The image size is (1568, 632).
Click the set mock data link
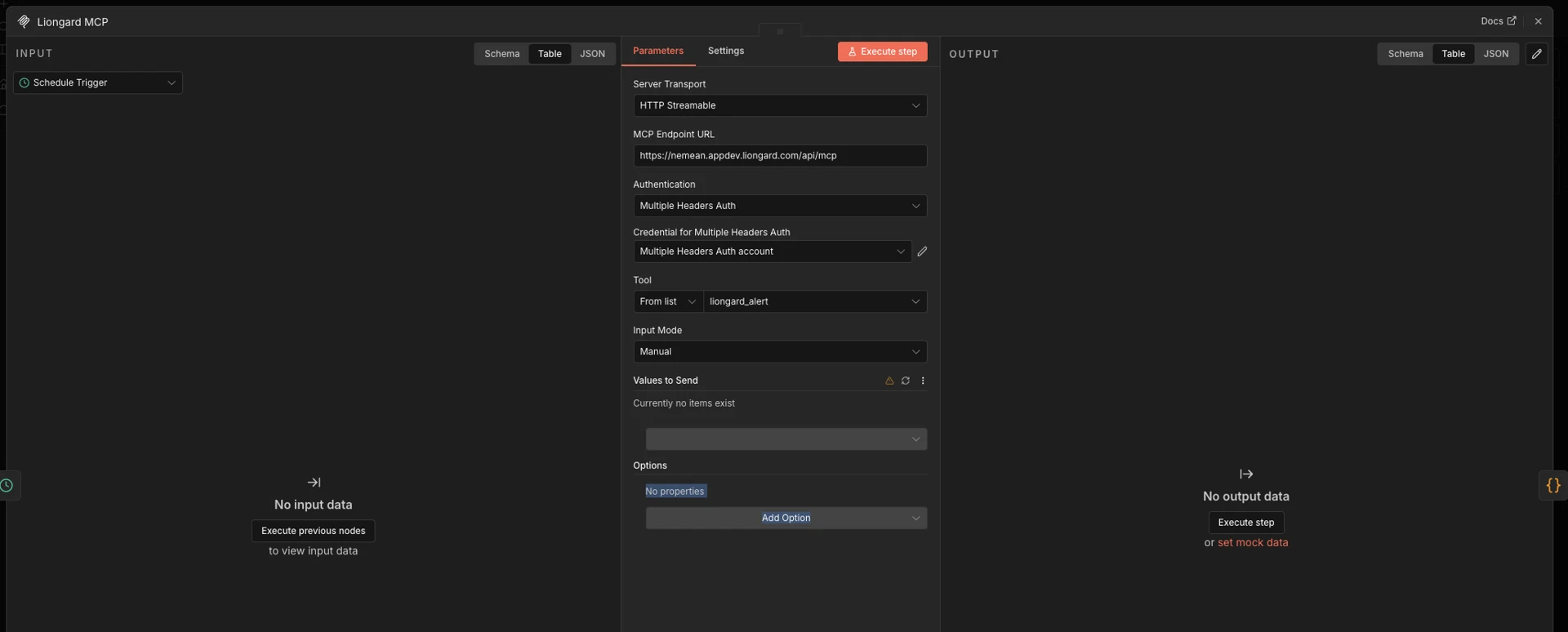[x=1252, y=542]
